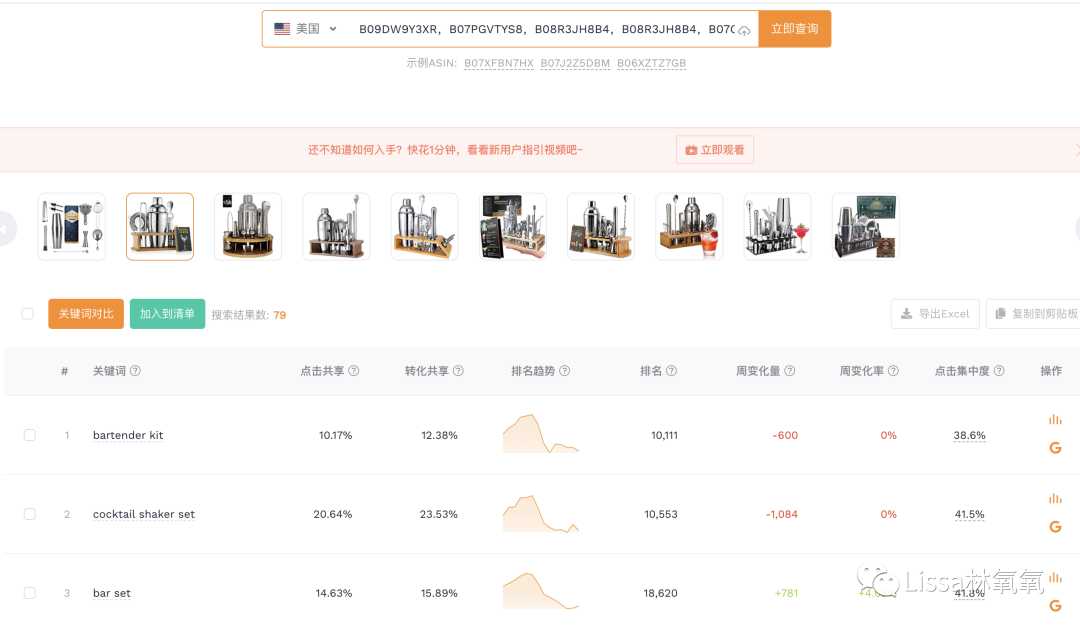Open the 立即查询 search button

click(x=794, y=29)
